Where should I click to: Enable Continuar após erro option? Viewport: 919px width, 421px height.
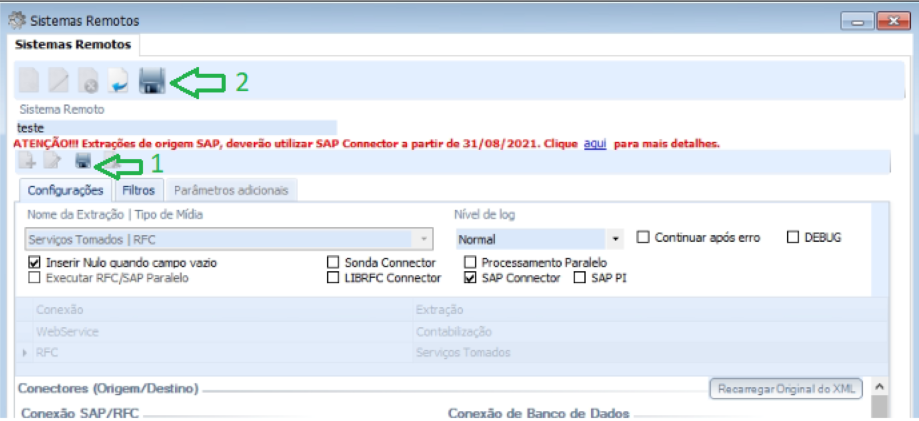tap(643, 237)
